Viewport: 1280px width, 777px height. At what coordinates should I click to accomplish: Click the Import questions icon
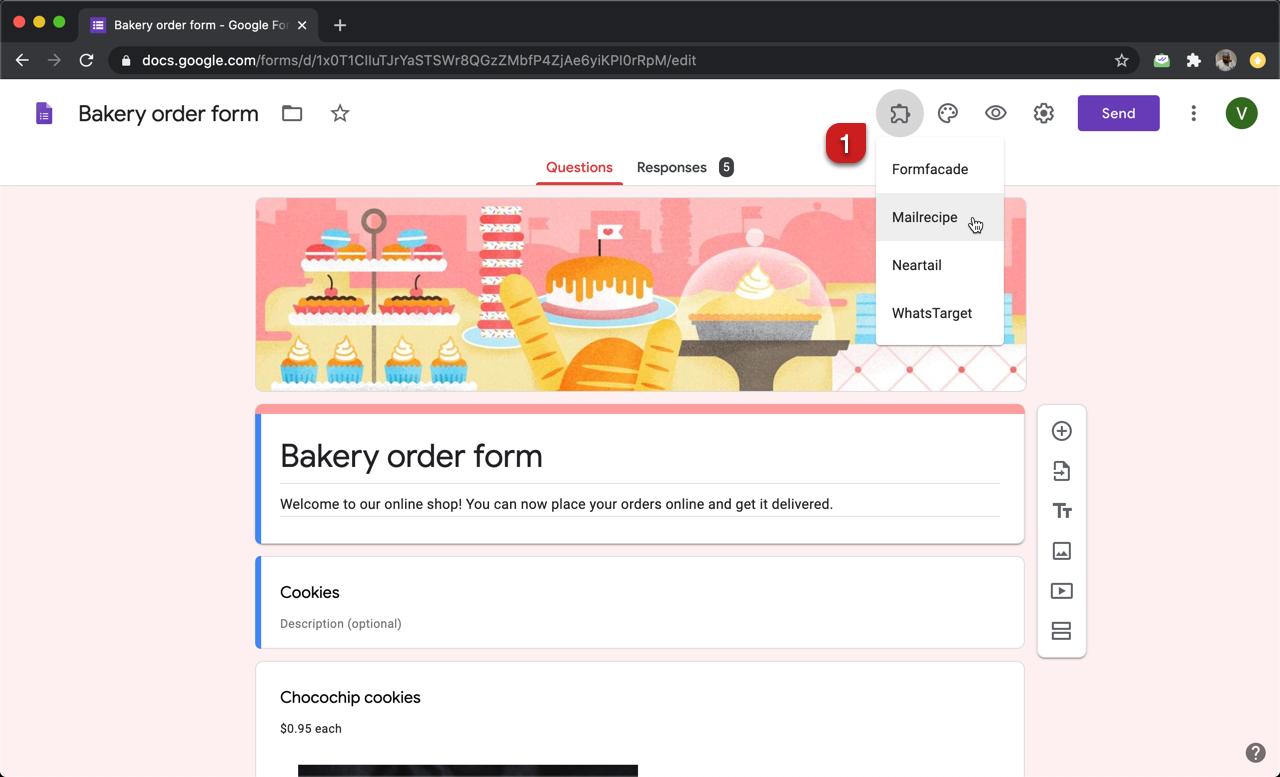point(1061,471)
